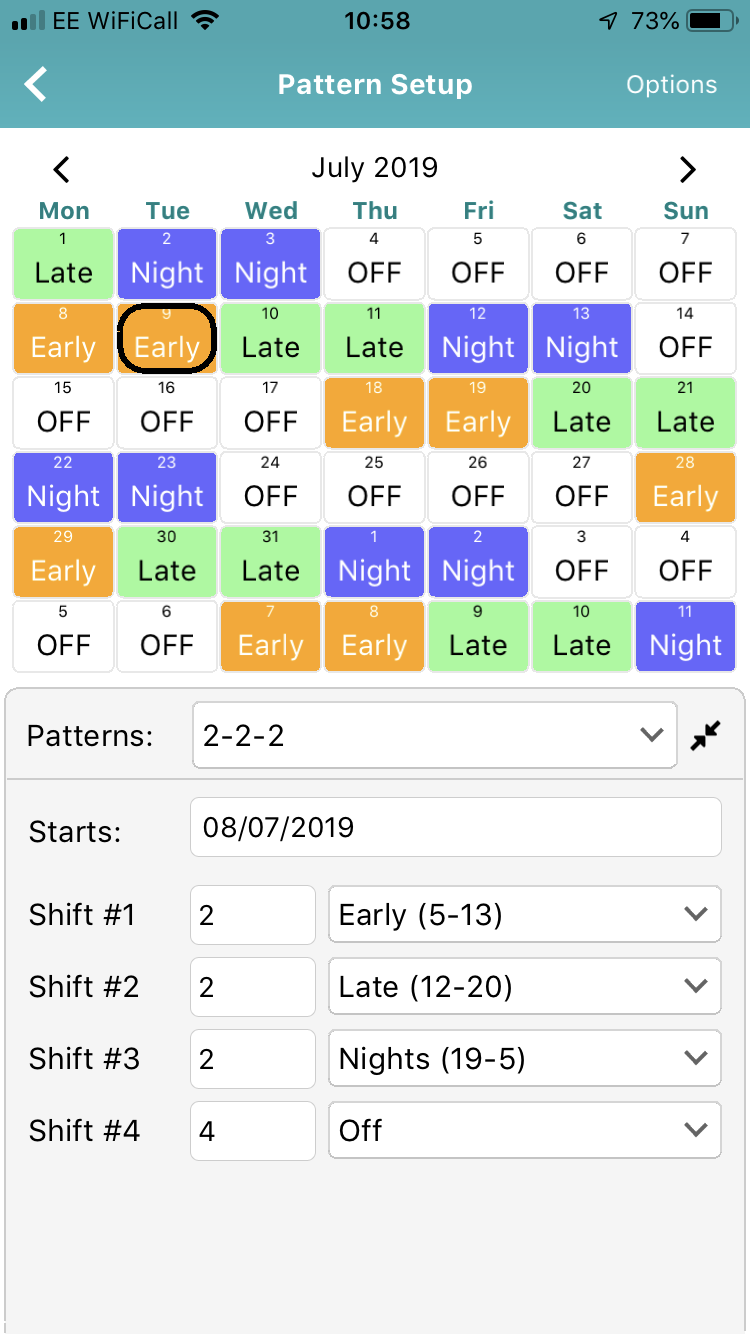Tap the back arrow to exit Pattern Setup
Viewport: 750px width, 1334px height.
point(35,84)
